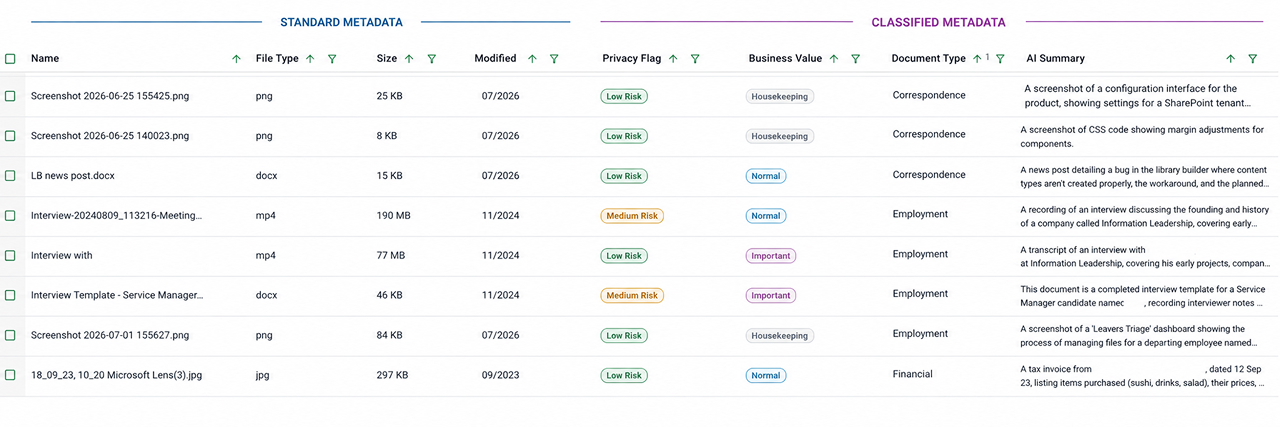Click the Business Value filter funnel
This screenshot has height=428, width=1280.
(856, 59)
